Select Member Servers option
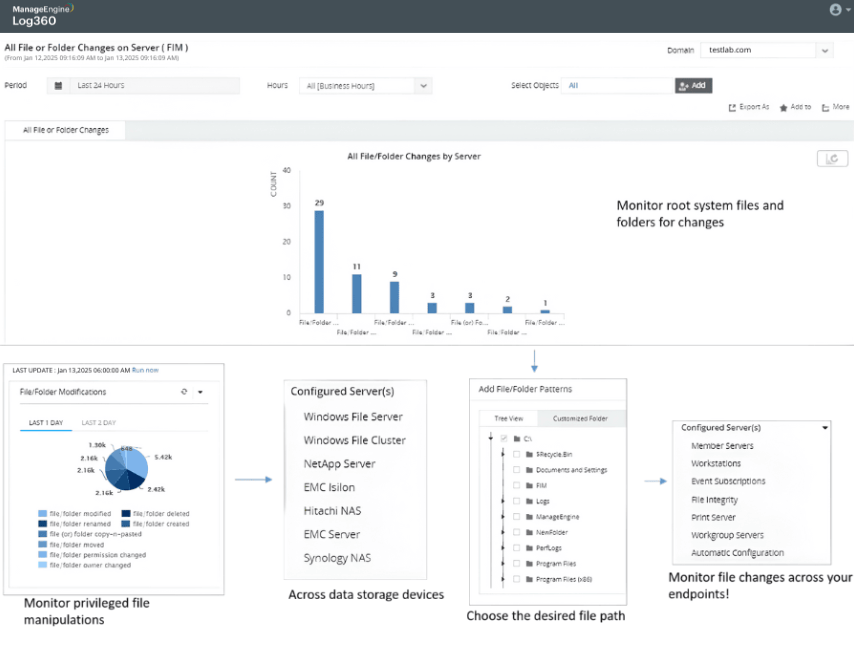 (x=722, y=446)
